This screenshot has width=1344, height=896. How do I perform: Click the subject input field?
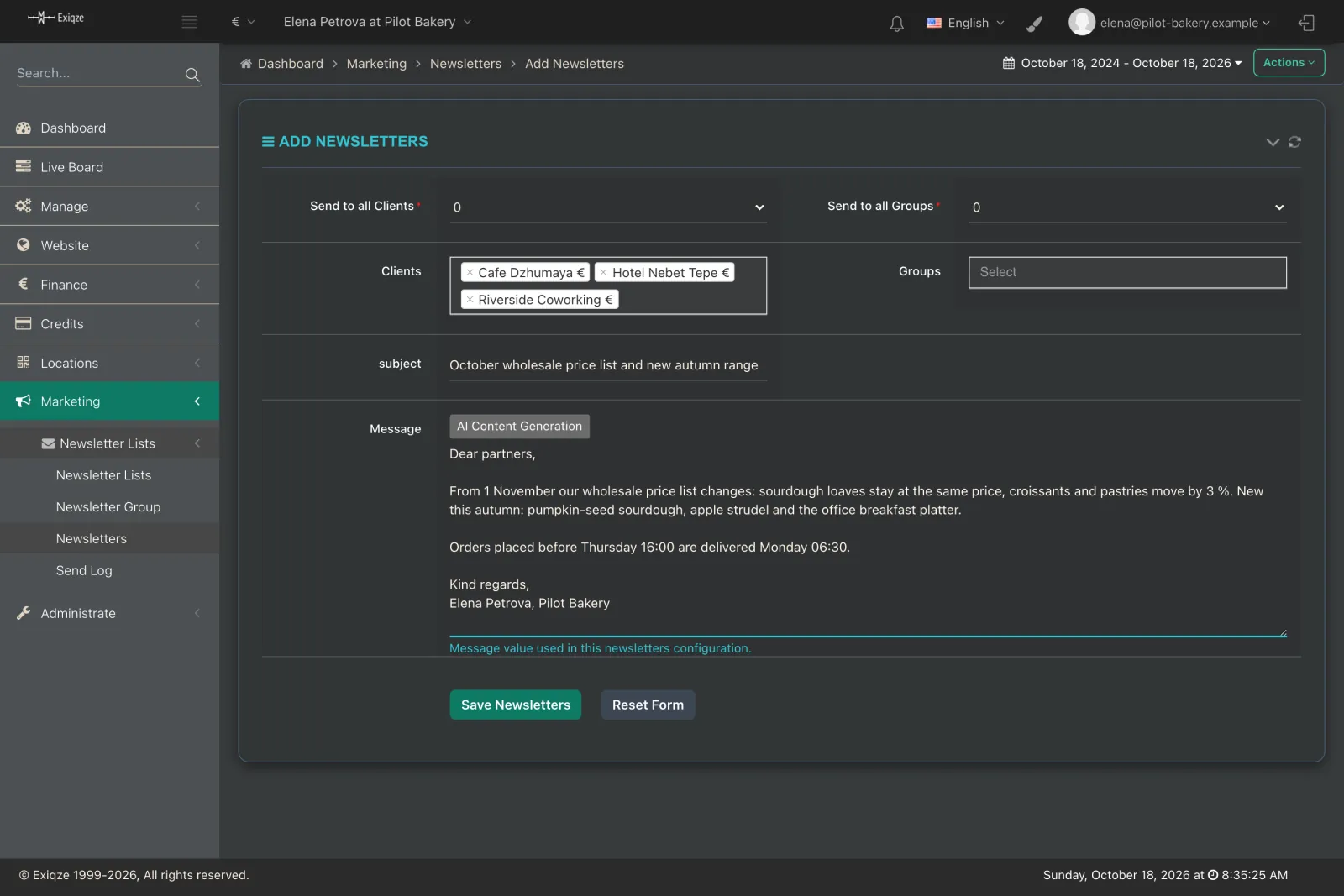point(608,365)
